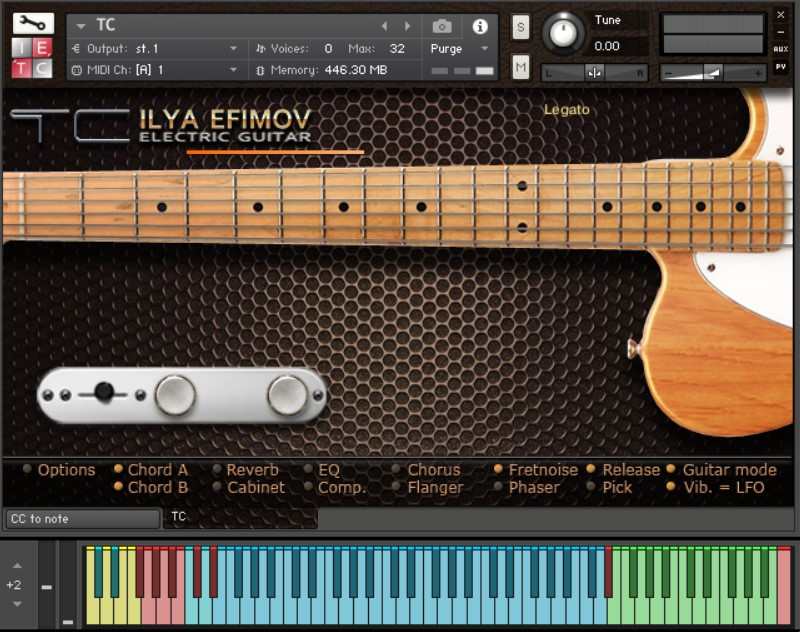
Task: Click the Tune knob
Action: click(x=563, y=33)
